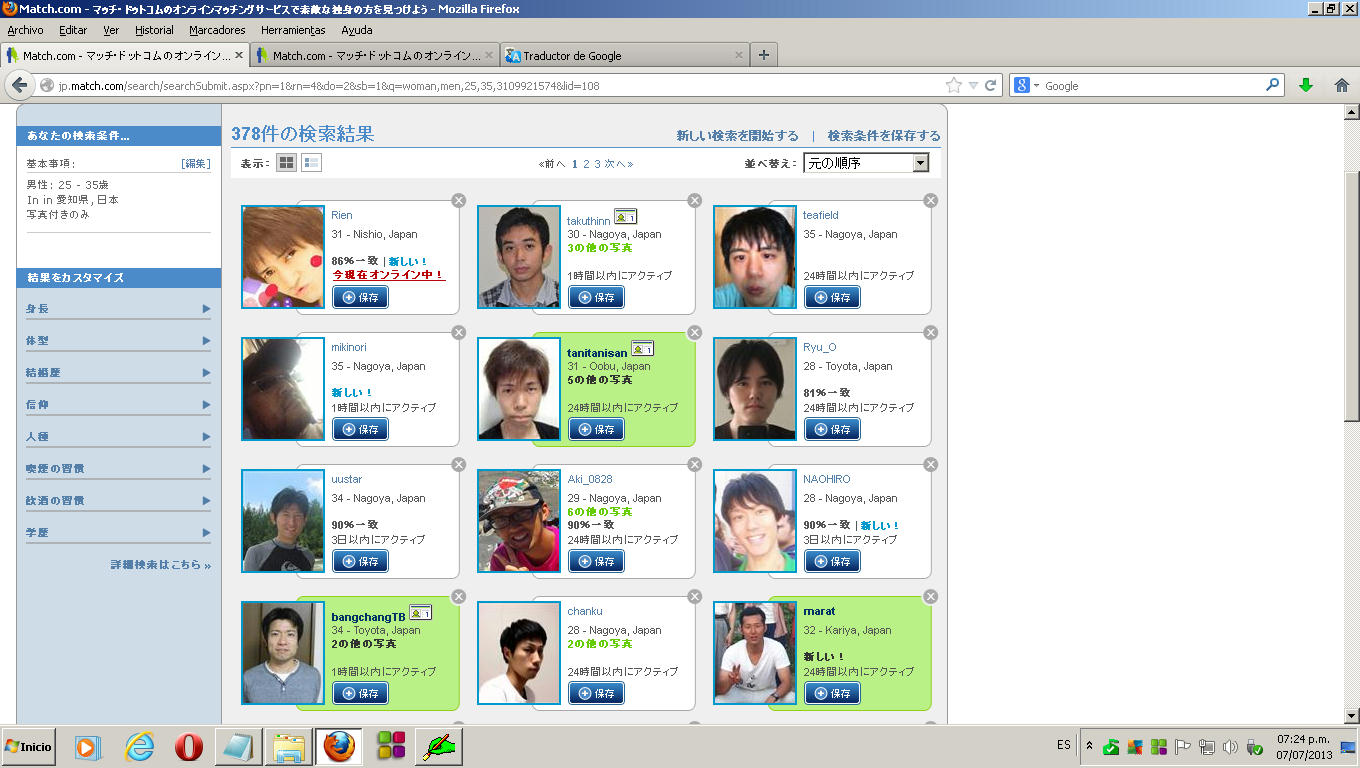Open takuthinn's photo count icon
This screenshot has width=1360, height=768.
[625, 216]
